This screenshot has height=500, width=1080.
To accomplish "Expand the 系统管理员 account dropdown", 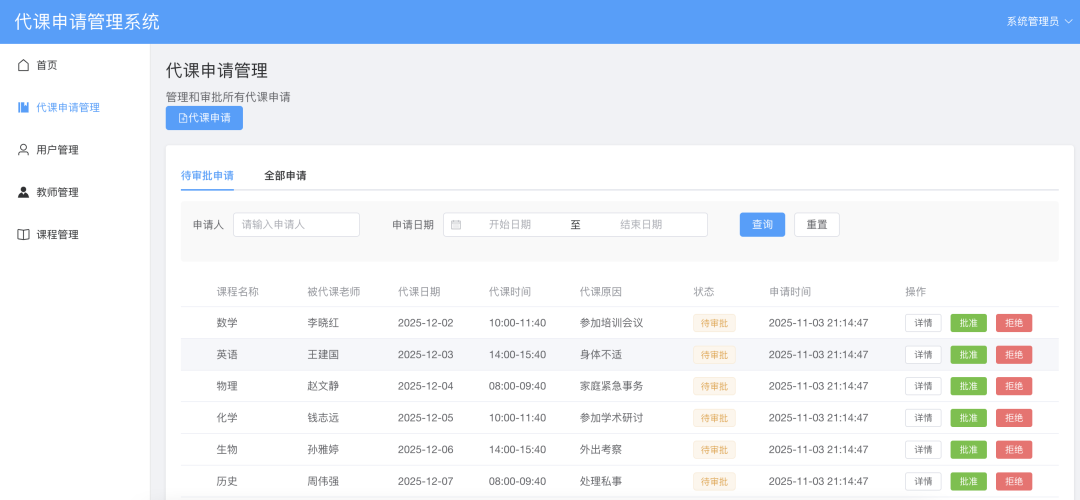I will click(x=1039, y=21).
